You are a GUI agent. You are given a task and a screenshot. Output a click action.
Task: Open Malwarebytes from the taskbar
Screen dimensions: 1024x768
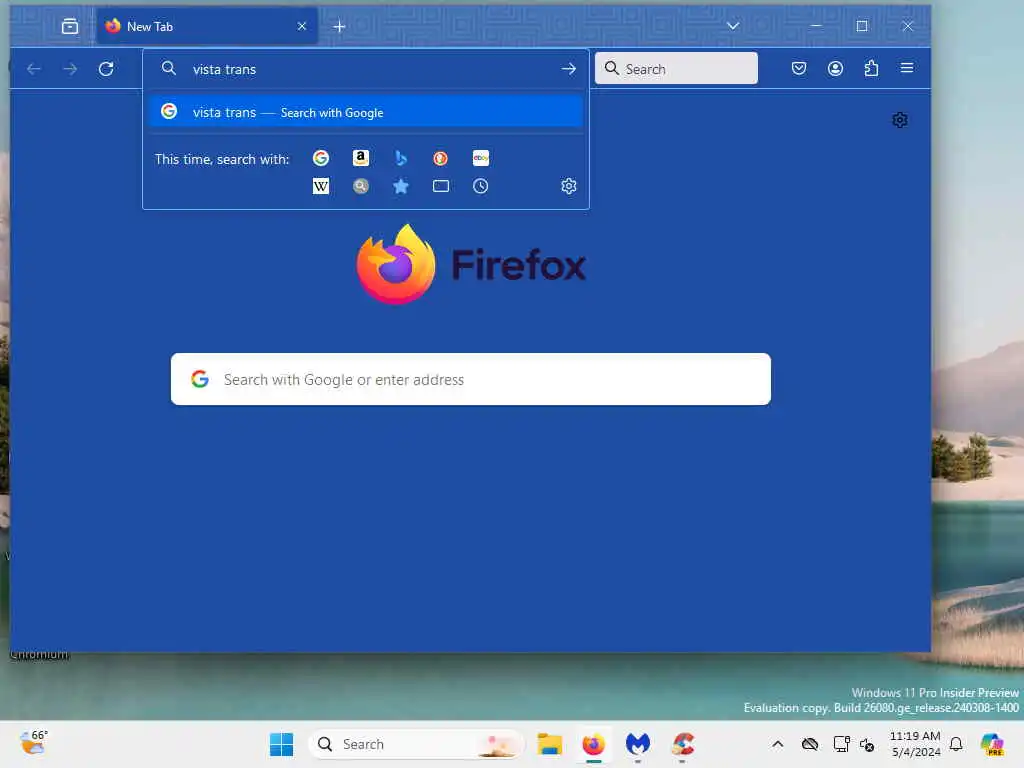(x=638, y=744)
